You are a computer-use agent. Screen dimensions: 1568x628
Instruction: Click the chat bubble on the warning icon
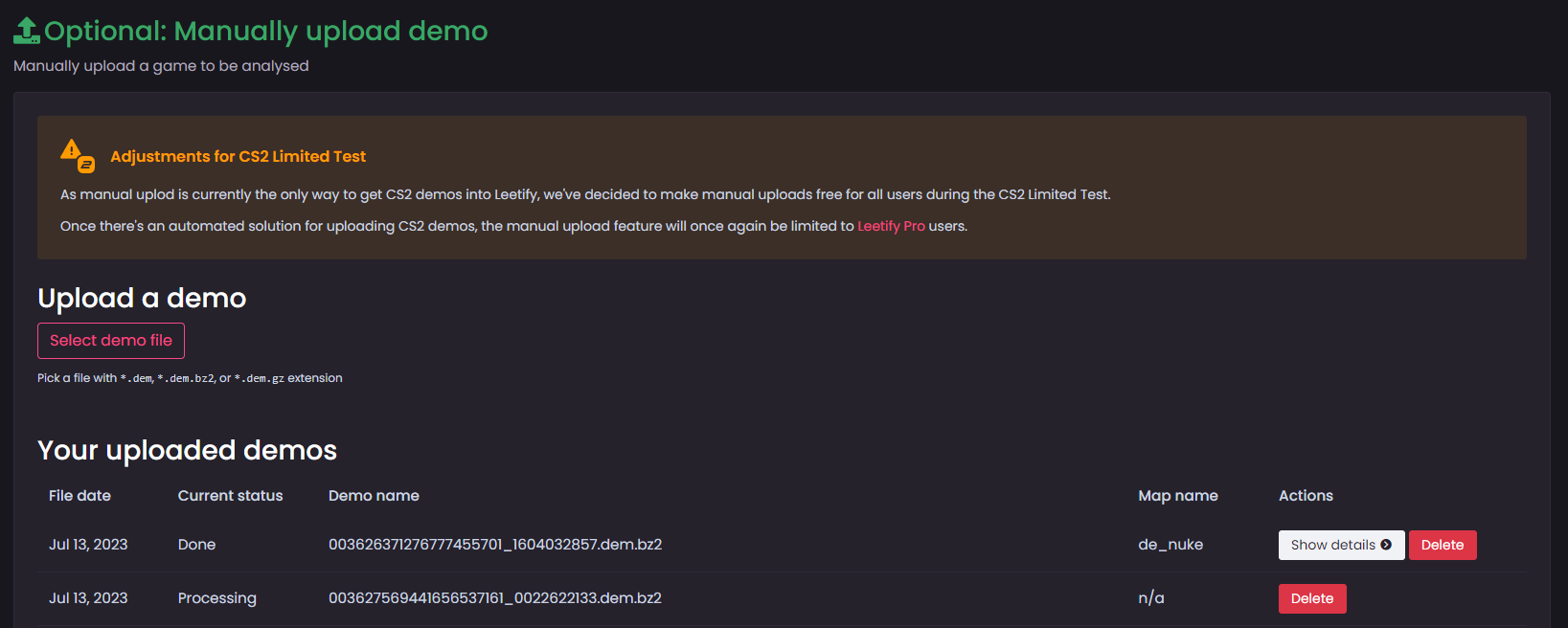(86, 165)
